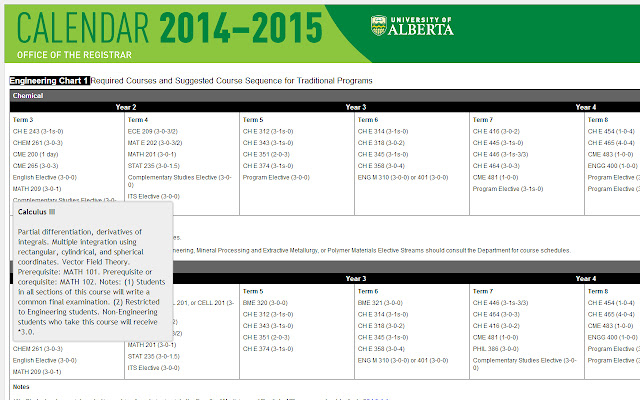Open ENGG 400 in Chemical chart Term 8
Screen dimensions: 640x400
click(x=613, y=166)
